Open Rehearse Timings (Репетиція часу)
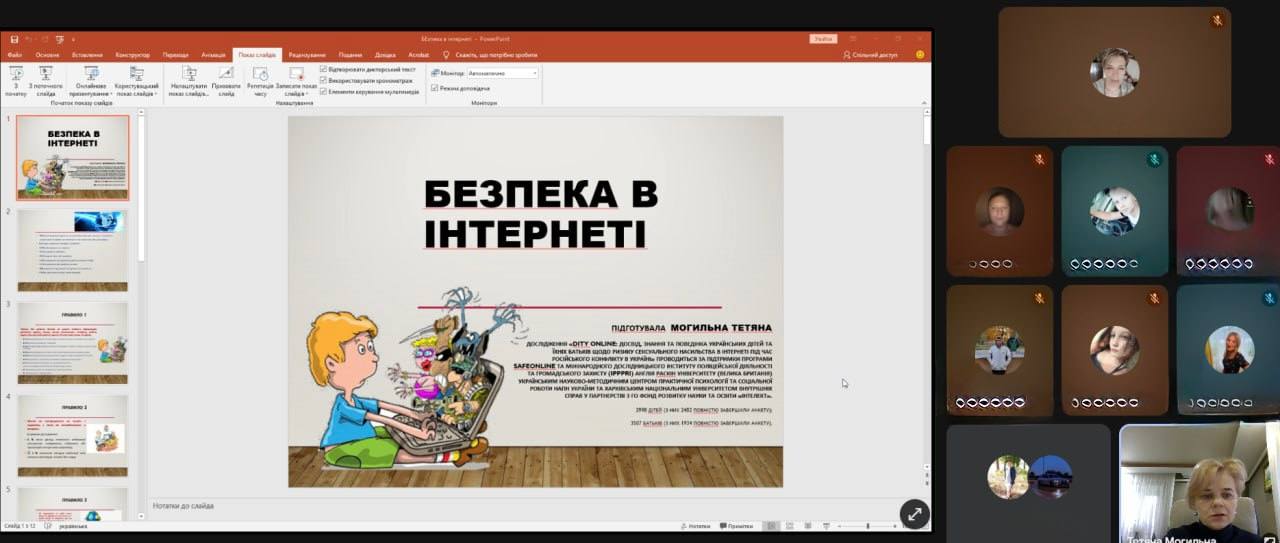The height and width of the screenshot is (543, 1280). [x=260, y=79]
